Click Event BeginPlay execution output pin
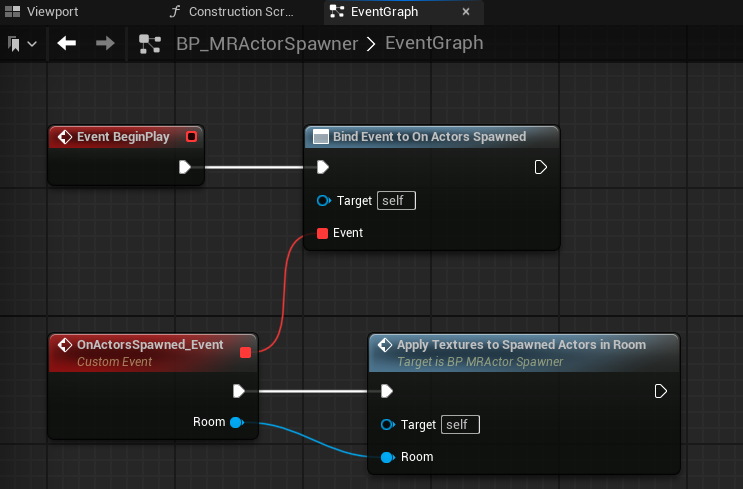 pyautogui.click(x=185, y=167)
